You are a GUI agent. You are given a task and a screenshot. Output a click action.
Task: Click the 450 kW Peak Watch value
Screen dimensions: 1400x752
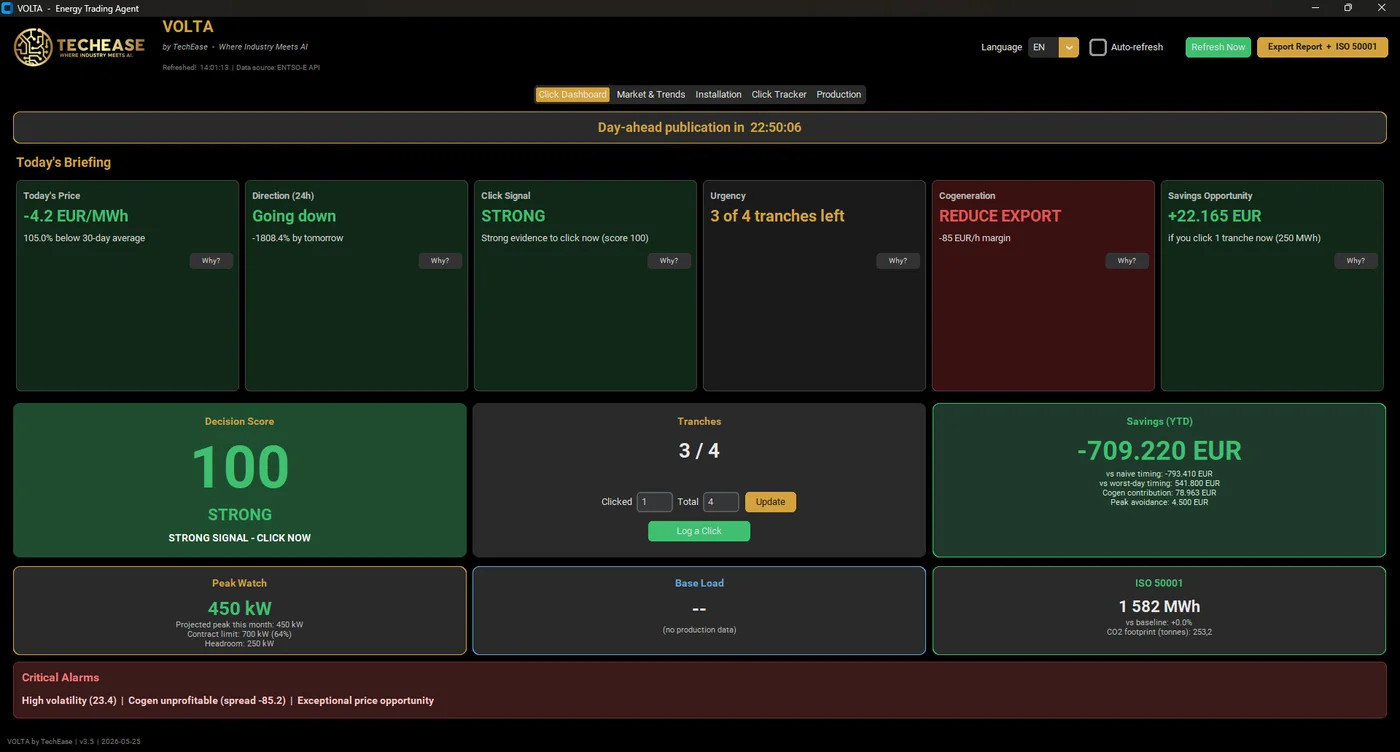click(240, 608)
